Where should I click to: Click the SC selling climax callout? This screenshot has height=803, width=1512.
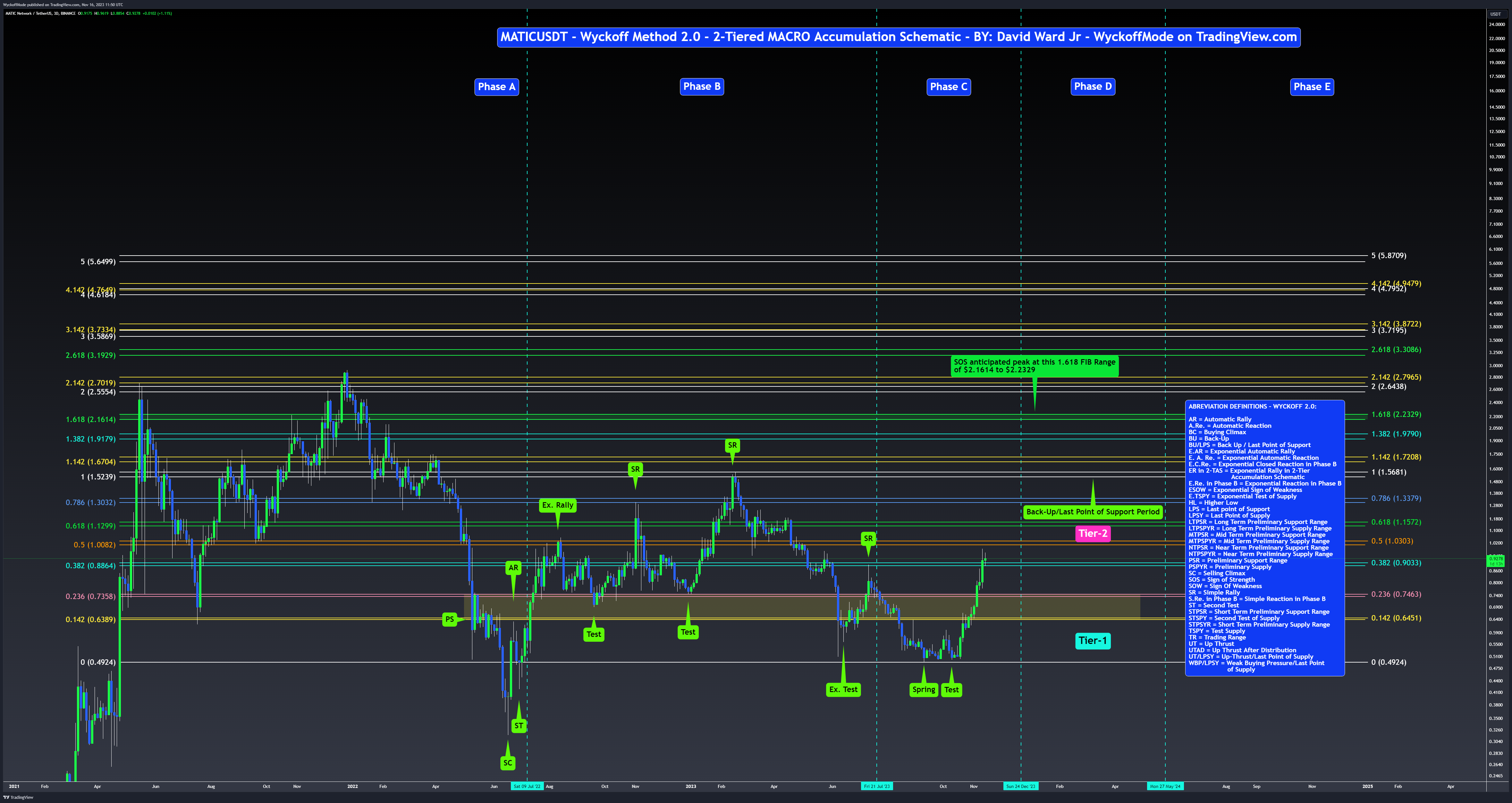(x=508, y=763)
